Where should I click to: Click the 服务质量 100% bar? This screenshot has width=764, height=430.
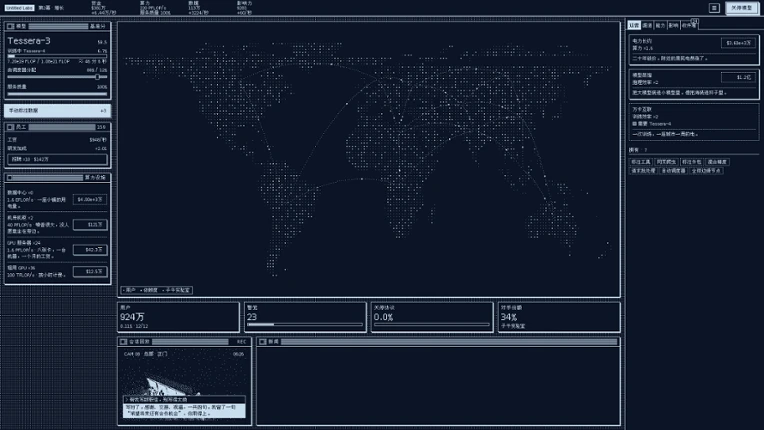pyautogui.click(x=57, y=93)
